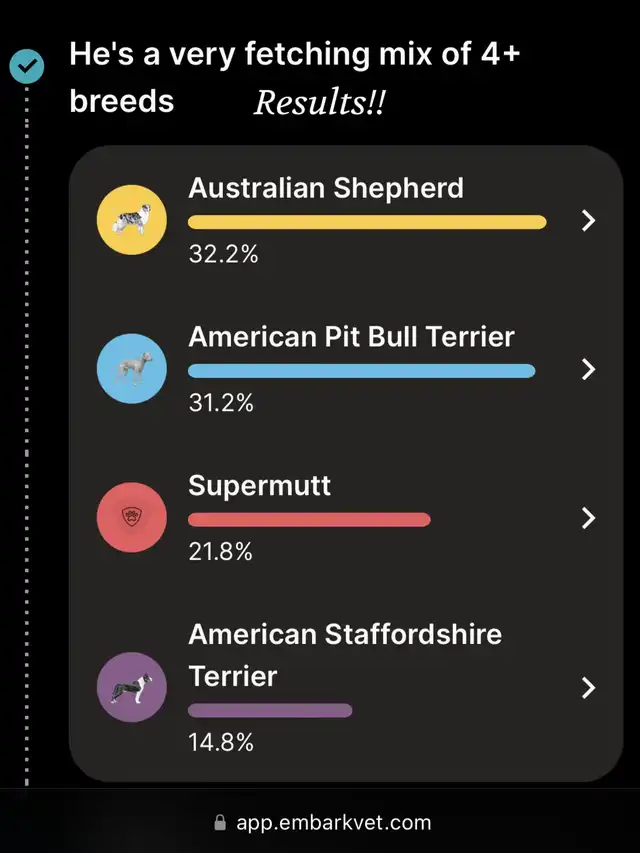
Task: Click the red Supermutt percentage bar
Action: tap(309, 519)
